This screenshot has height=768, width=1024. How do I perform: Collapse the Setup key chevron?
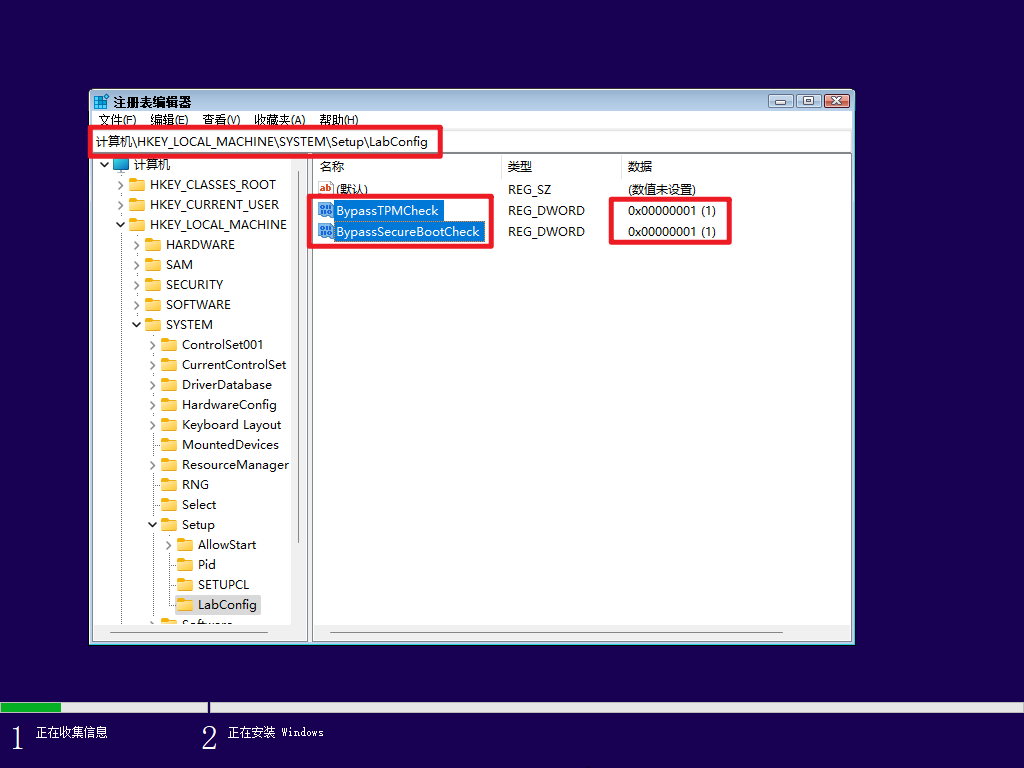pos(152,524)
